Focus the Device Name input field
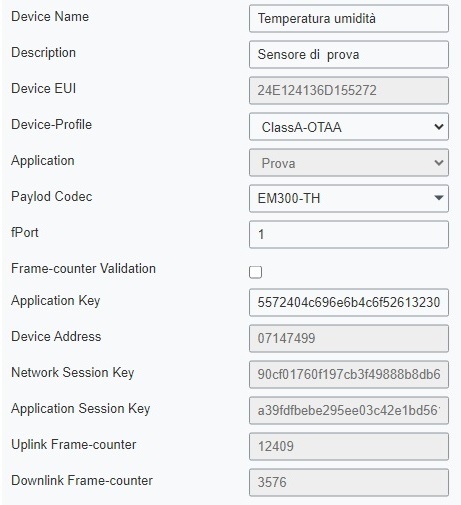461x505 pixels. tap(349, 18)
